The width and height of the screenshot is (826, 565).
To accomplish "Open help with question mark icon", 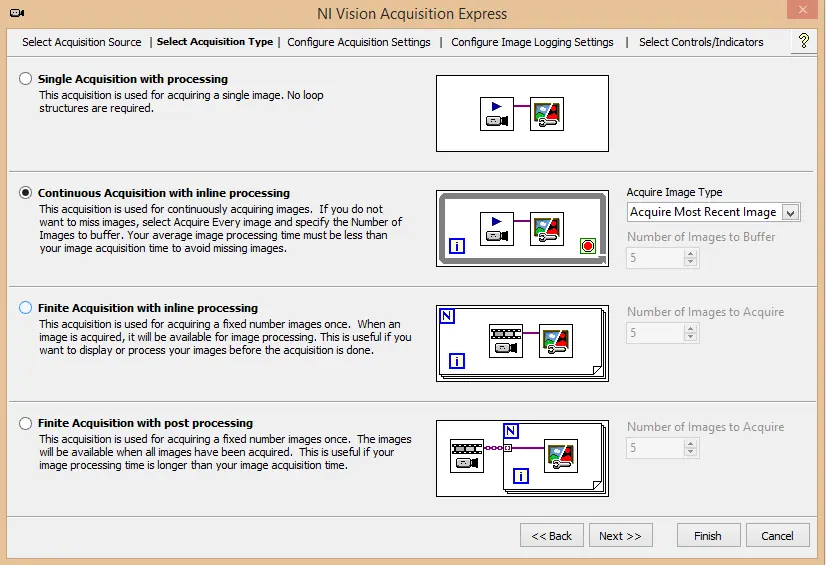I will 804,41.
